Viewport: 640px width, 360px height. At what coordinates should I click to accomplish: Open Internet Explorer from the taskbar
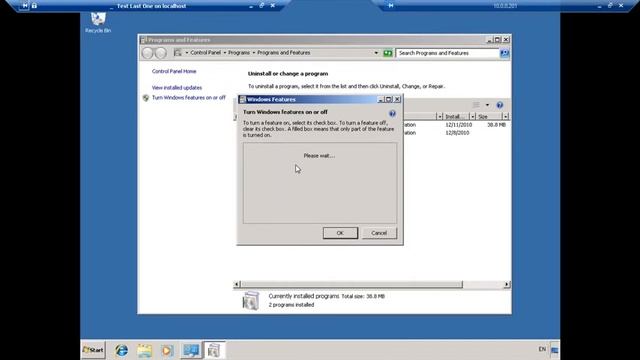(x=121, y=350)
